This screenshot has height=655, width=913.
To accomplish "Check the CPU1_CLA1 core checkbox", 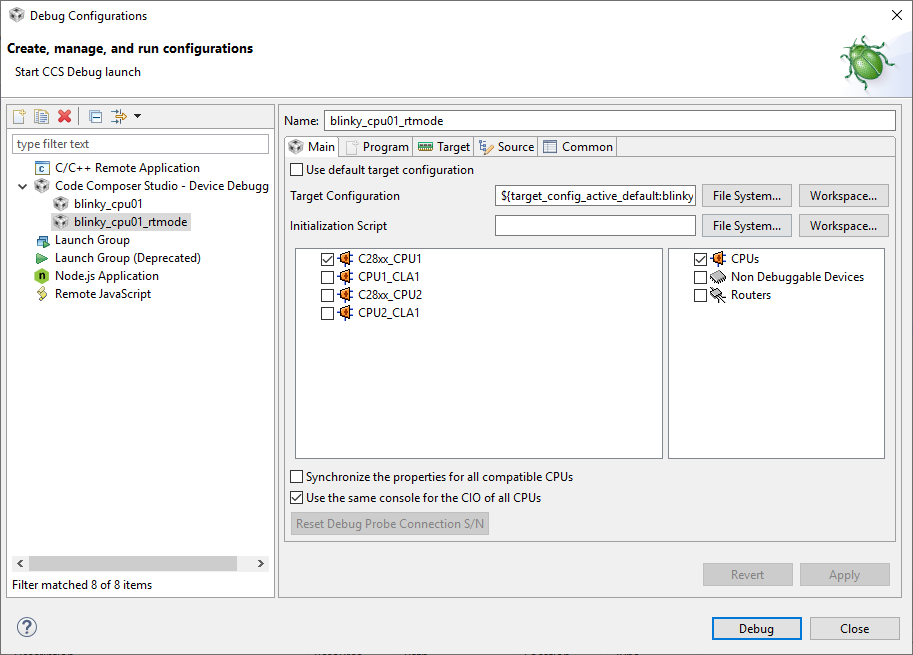I will pyautogui.click(x=326, y=276).
